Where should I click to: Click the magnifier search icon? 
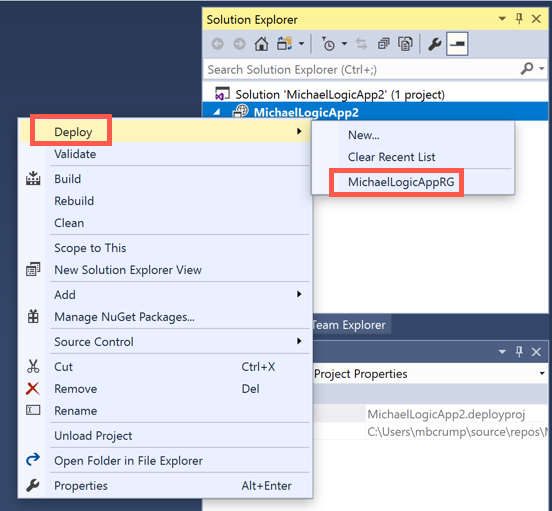[527, 68]
